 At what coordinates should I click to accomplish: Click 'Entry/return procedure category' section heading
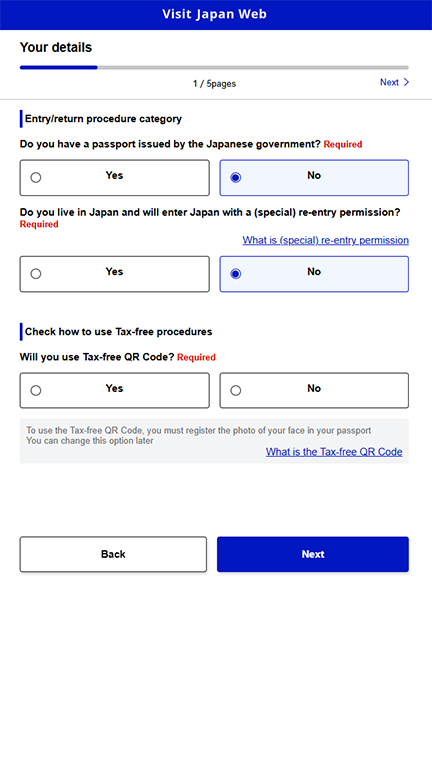pos(103,119)
